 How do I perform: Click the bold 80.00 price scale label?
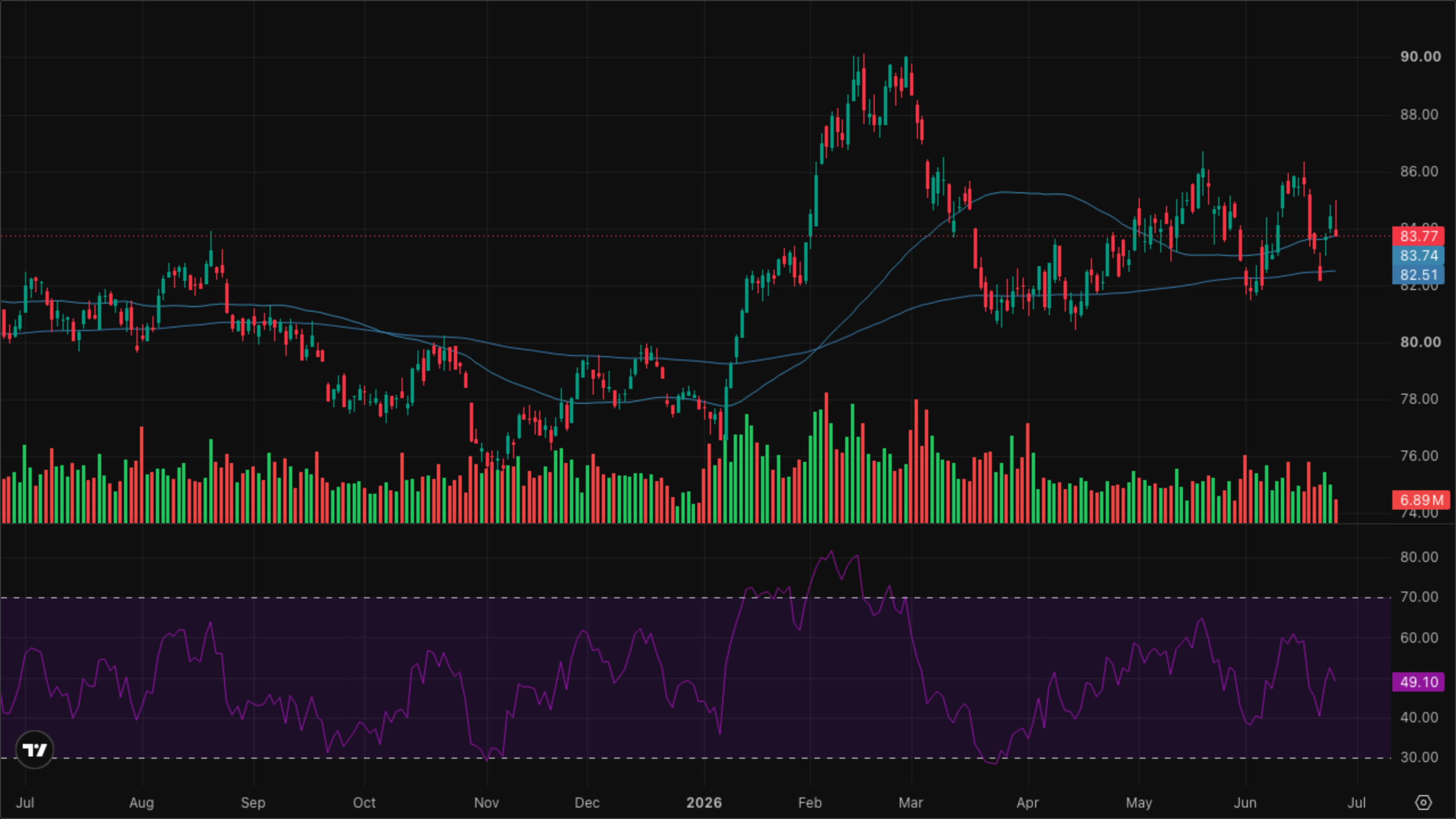[x=1420, y=342]
